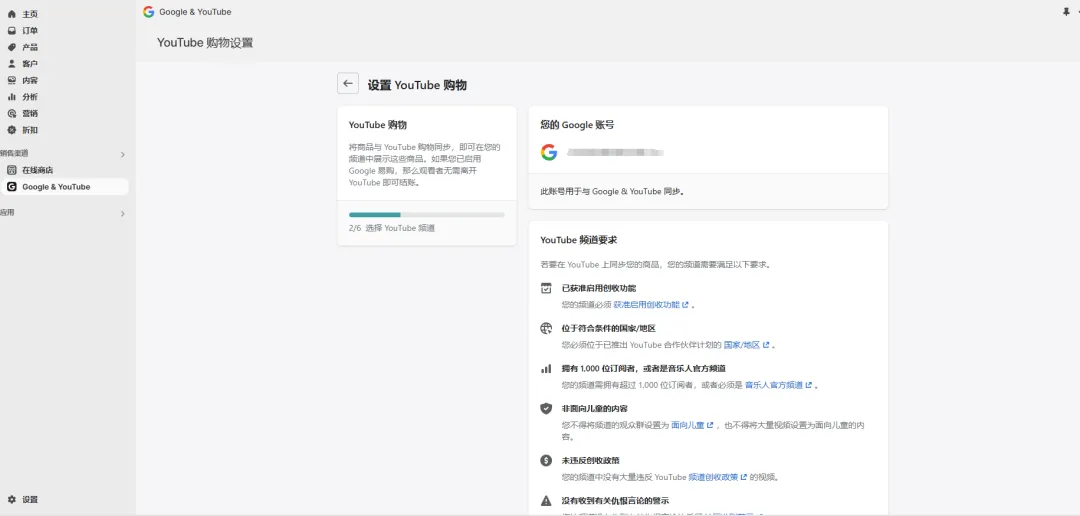The width and height of the screenshot is (1080, 516).
Task: Click the warning triangle icon
Action: pos(546,500)
